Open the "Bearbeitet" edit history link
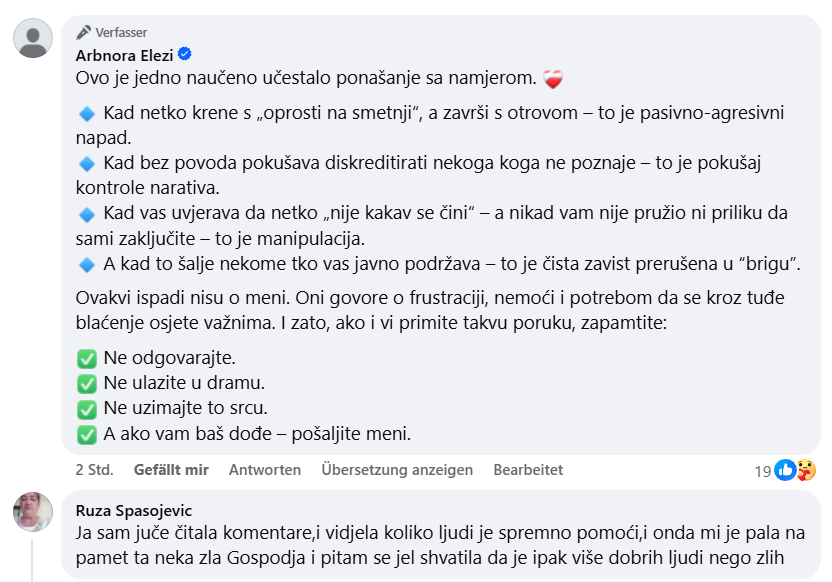This screenshot has width=832, height=582. 528,469
